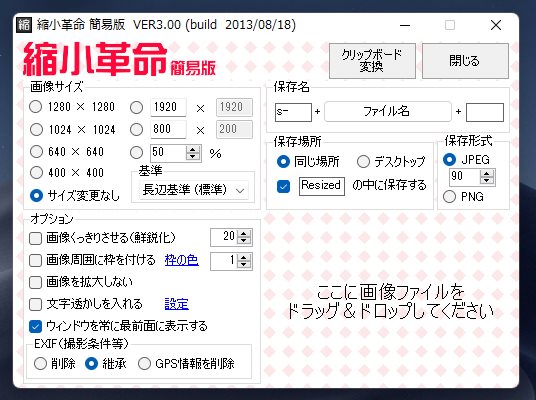Increase sharpen value with up arrow

click(x=244, y=233)
